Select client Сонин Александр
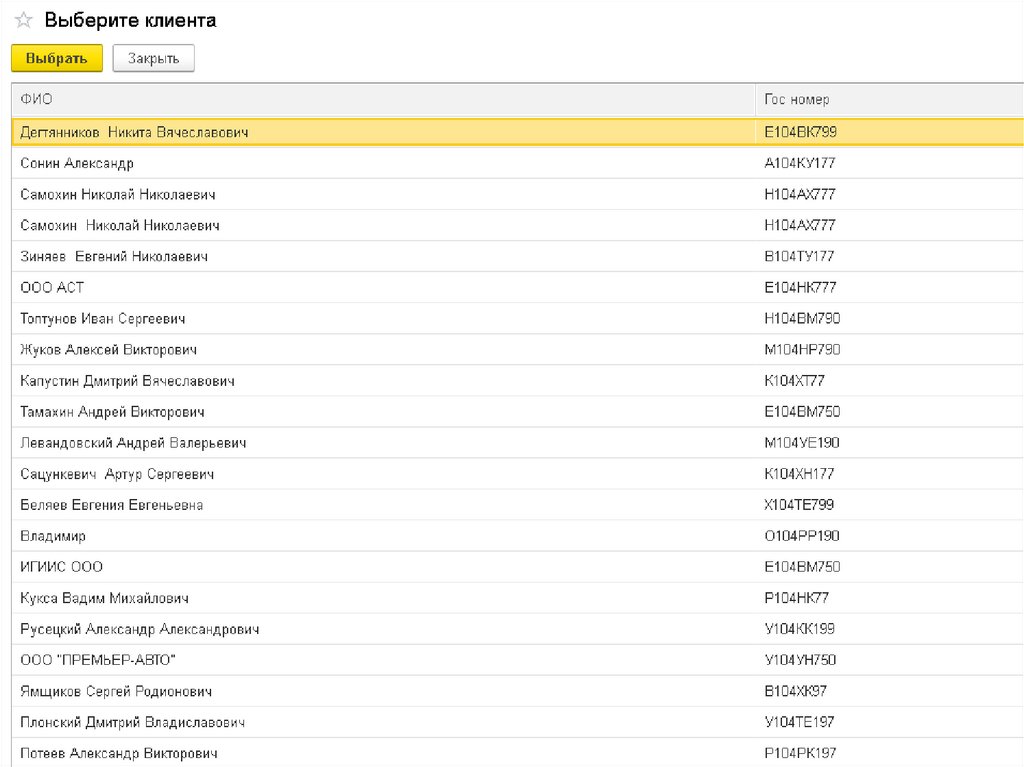This screenshot has width=1024, height=767. 77,163
